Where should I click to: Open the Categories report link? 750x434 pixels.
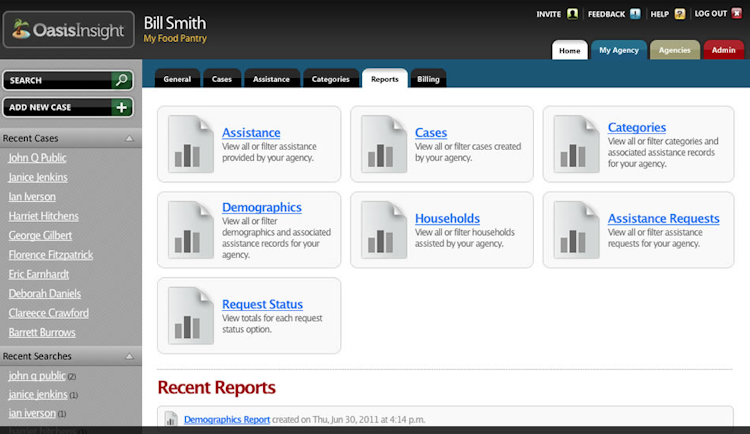click(x=637, y=127)
